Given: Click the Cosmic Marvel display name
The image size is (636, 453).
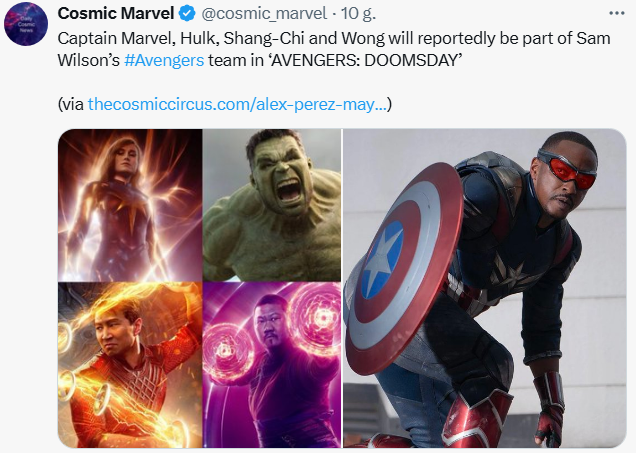Looking at the screenshot, I should tap(116, 14).
